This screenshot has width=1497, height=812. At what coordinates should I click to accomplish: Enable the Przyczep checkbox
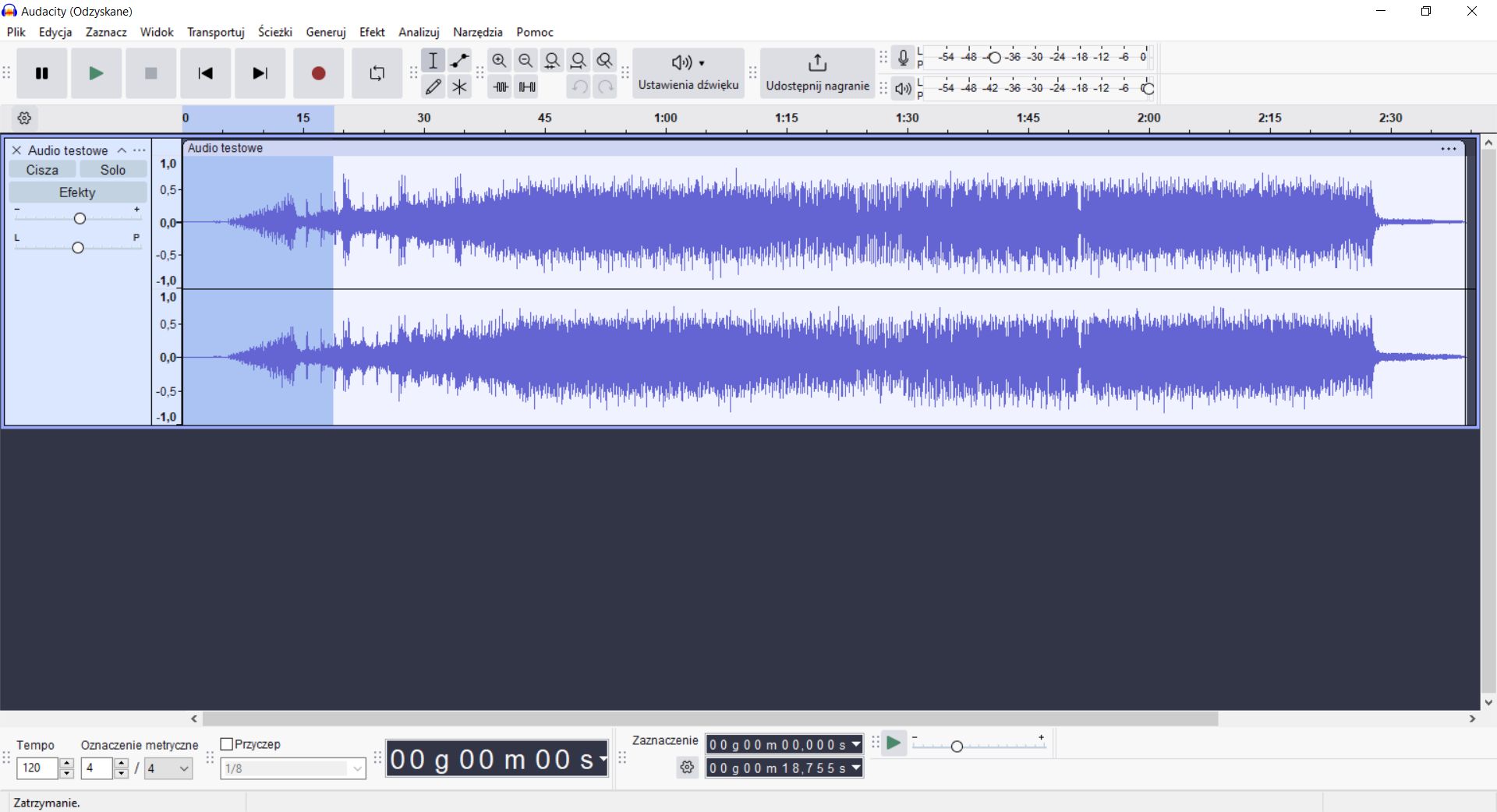(x=225, y=744)
